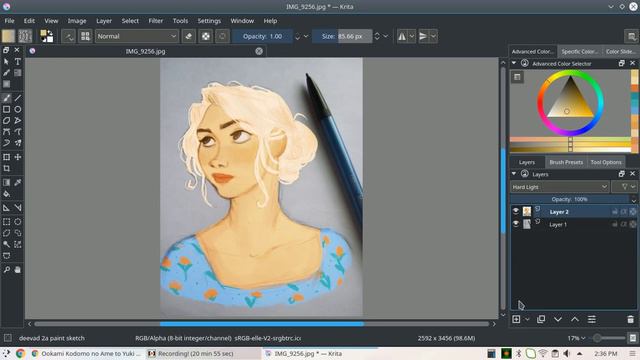
Task: Close the IMG_9256.jpg document tab
Action: pyautogui.click(x=259, y=51)
